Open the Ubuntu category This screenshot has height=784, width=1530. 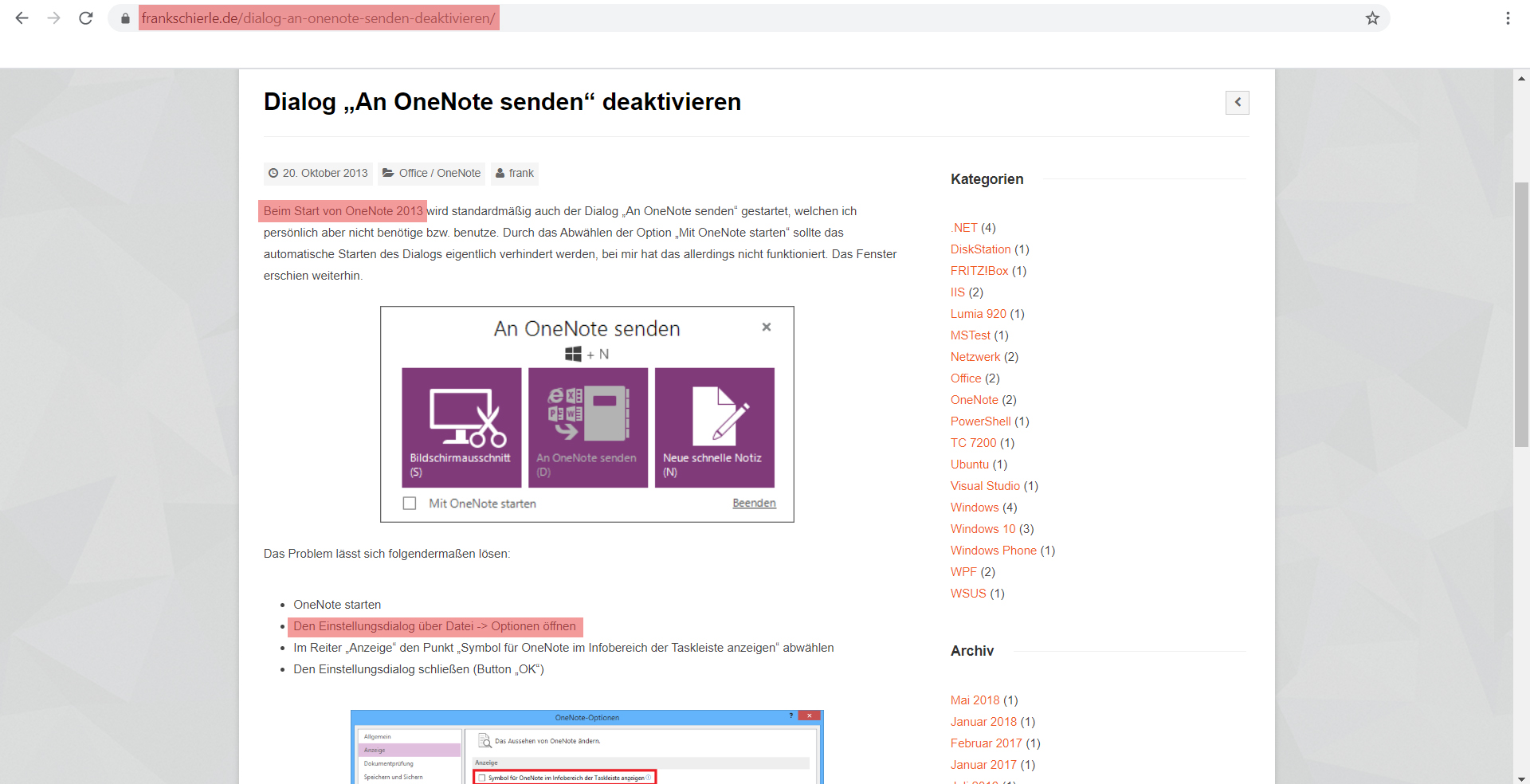coord(970,465)
